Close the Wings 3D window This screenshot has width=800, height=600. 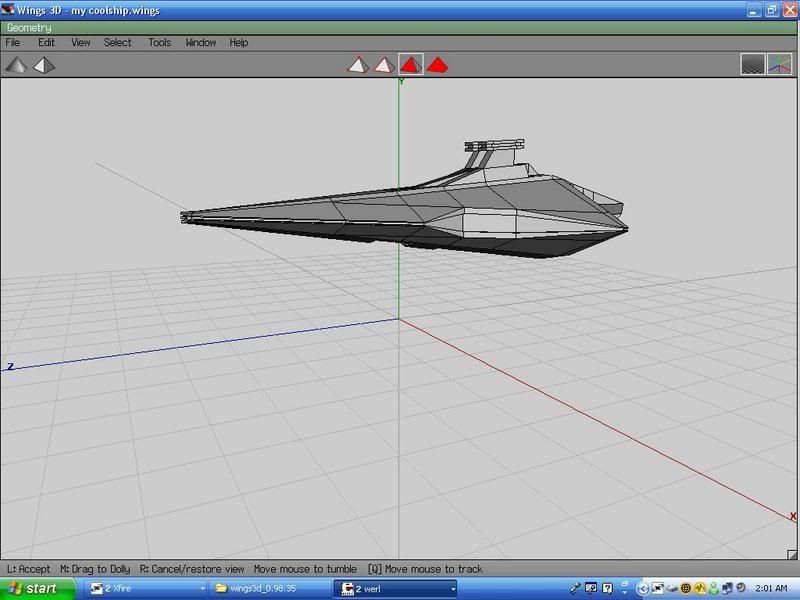pos(790,10)
